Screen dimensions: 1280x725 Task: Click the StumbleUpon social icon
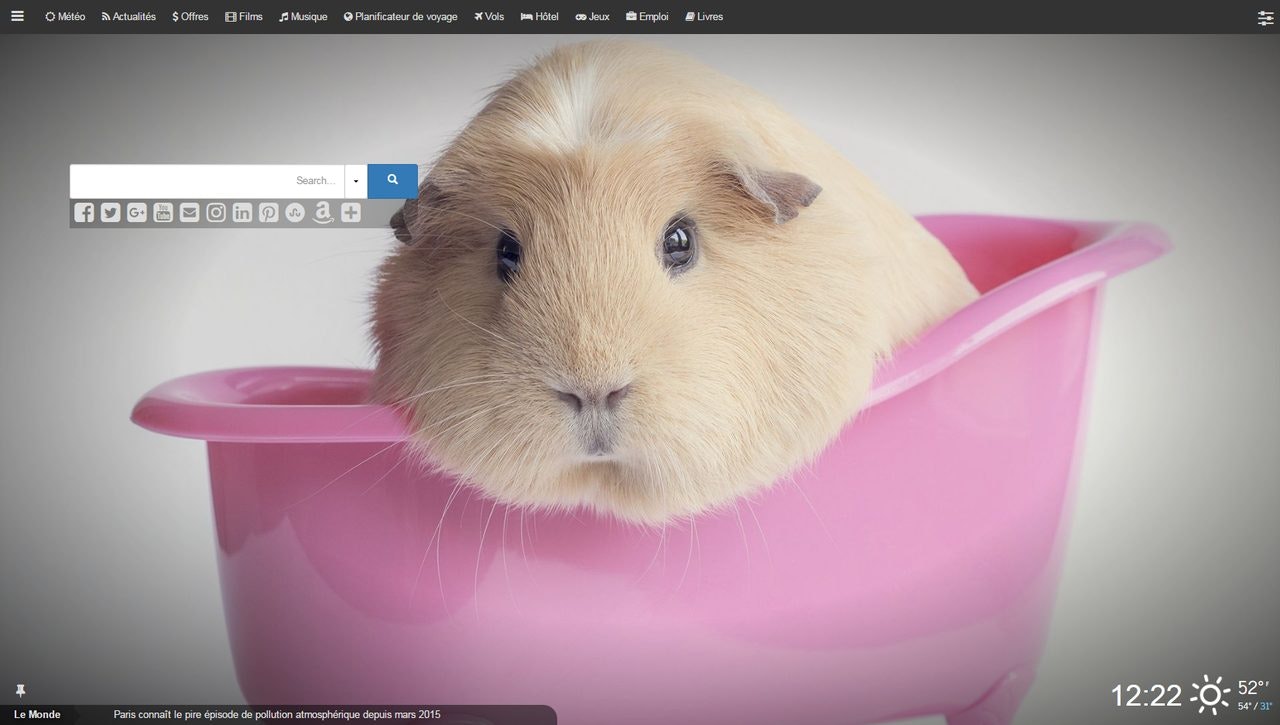click(294, 212)
